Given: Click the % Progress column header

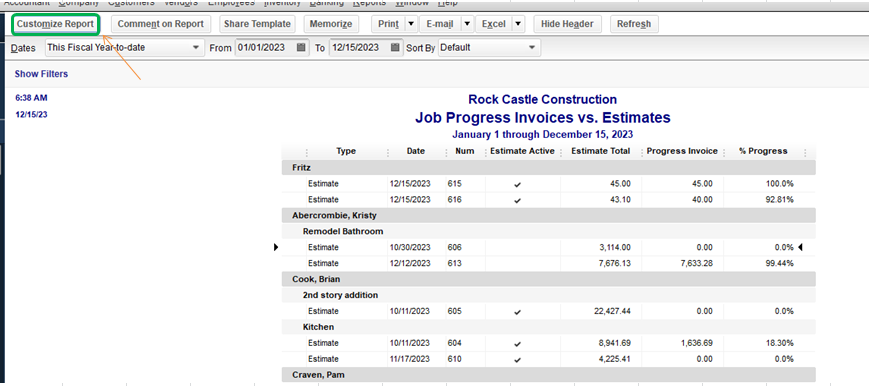Looking at the screenshot, I should 763,151.
